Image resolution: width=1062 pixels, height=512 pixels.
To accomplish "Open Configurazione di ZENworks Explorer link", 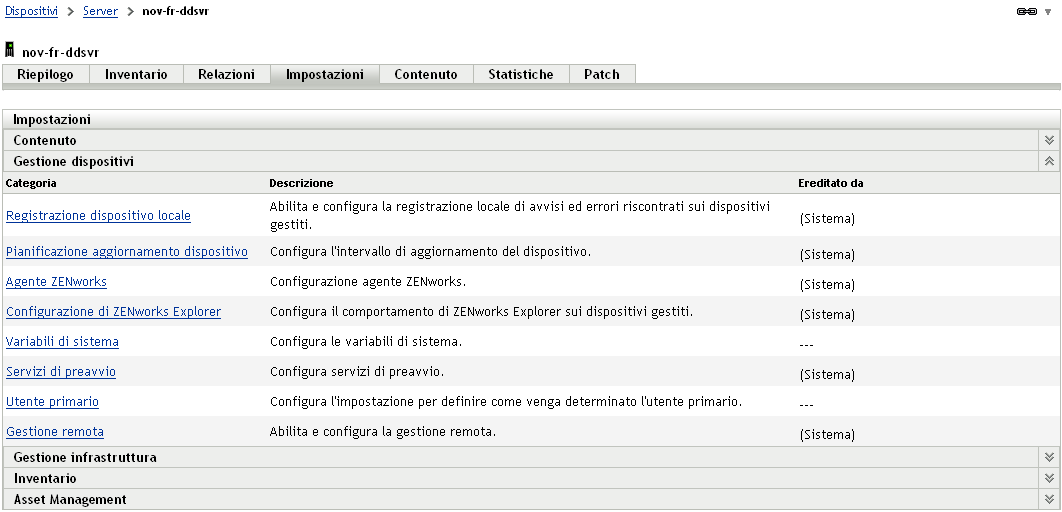I will [x=113, y=312].
